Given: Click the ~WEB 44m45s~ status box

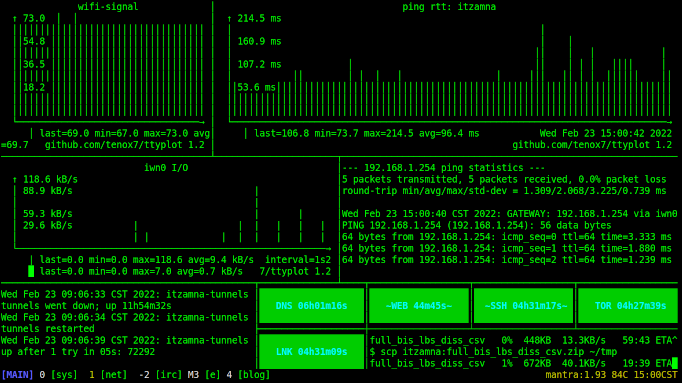Looking at the screenshot, I should (x=419, y=306).
